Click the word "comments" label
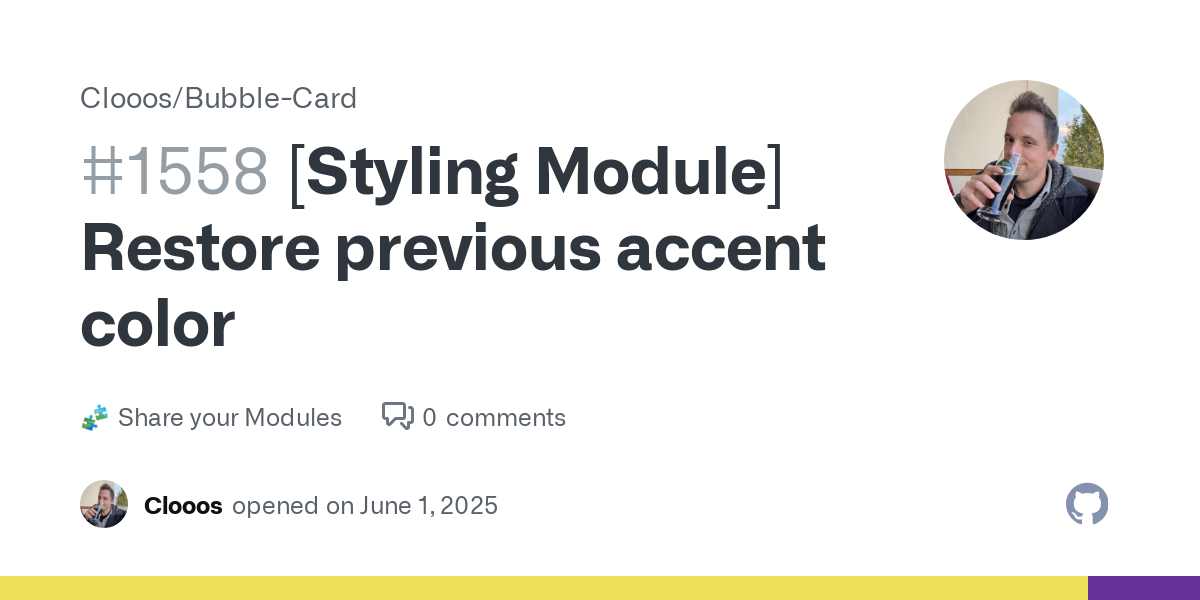1200x600 pixels. pyautogui.click(x=506, y=418)
